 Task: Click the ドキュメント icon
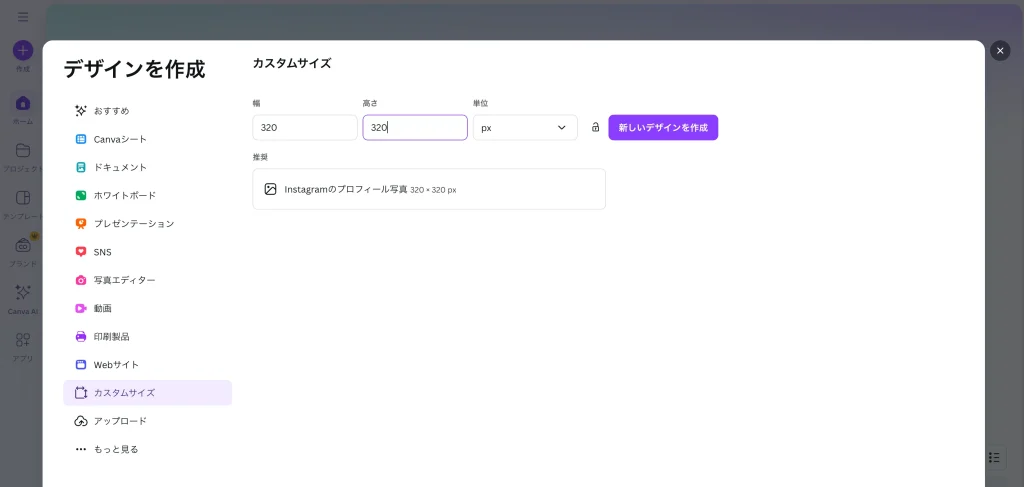pyautogui.click(x=81, y=167)
